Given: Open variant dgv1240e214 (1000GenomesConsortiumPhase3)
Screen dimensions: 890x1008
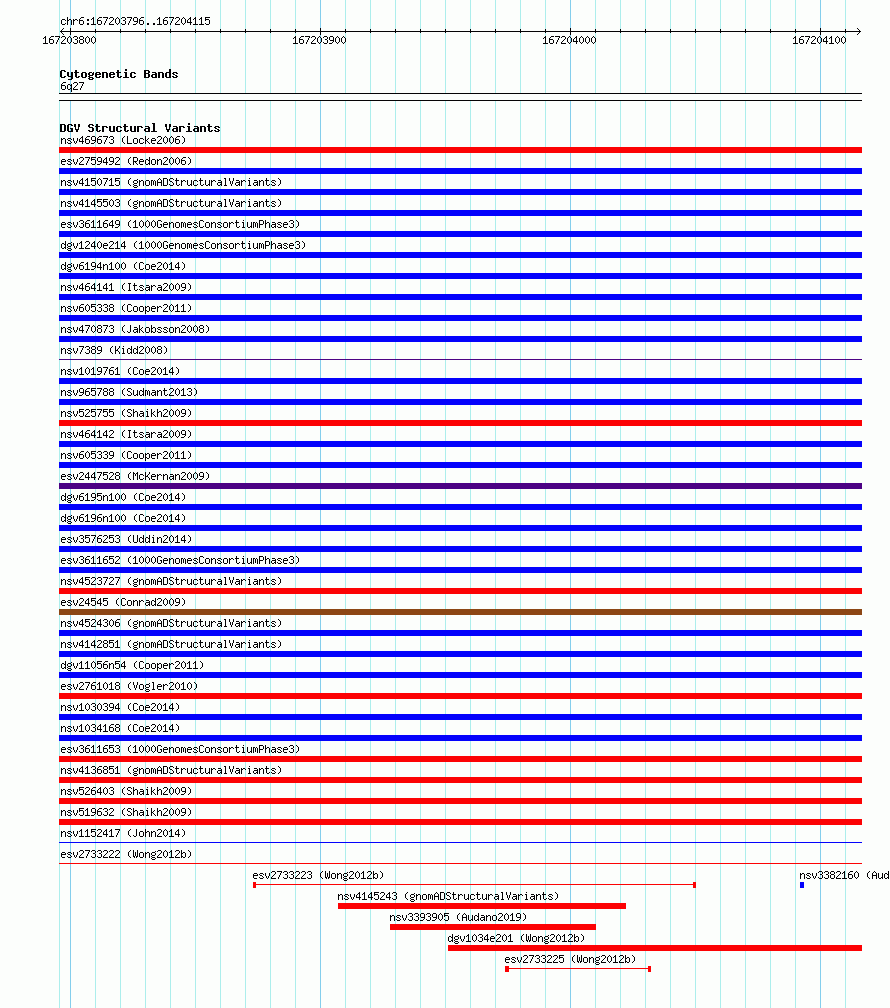Looking at the screenshot, I should click(183, 246).
